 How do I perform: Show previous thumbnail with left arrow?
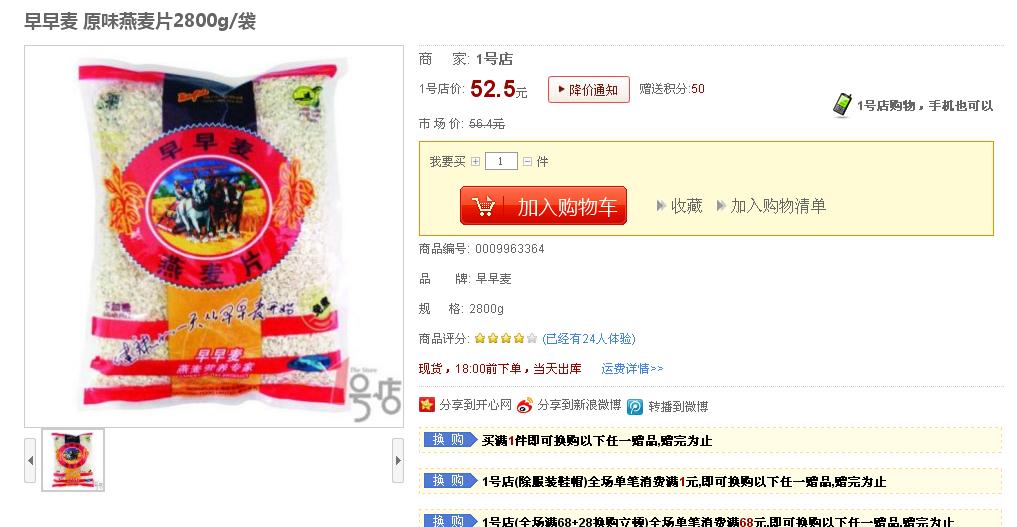click(30, 460)
